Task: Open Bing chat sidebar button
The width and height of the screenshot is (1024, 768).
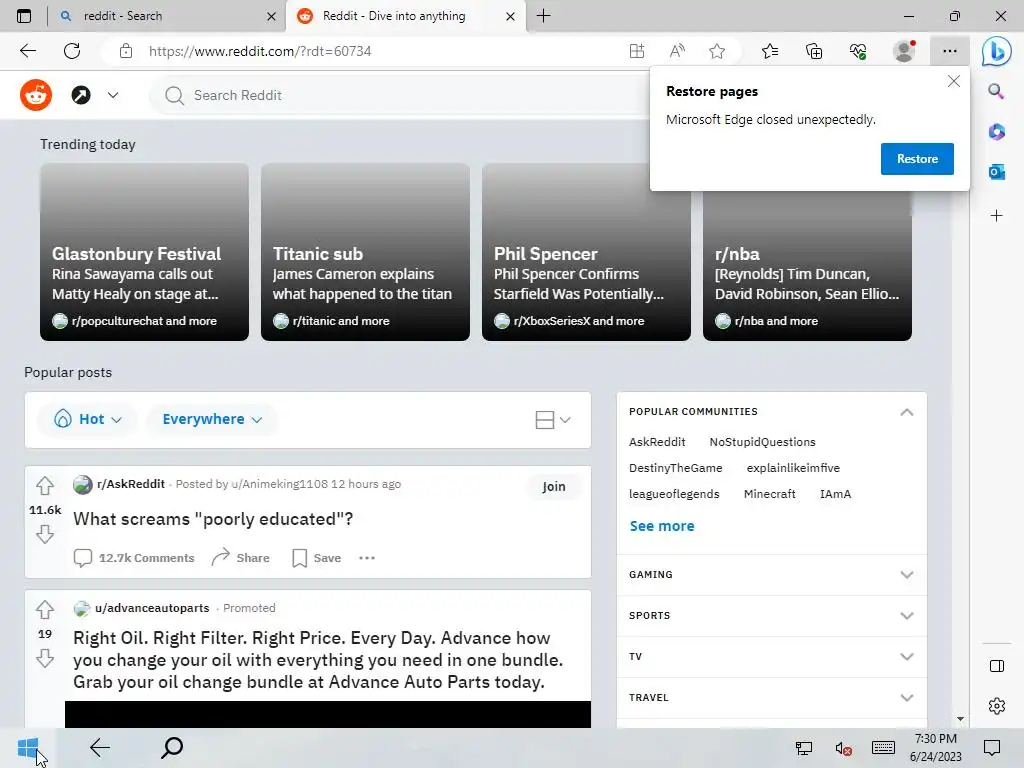Action: coord(997,51)
